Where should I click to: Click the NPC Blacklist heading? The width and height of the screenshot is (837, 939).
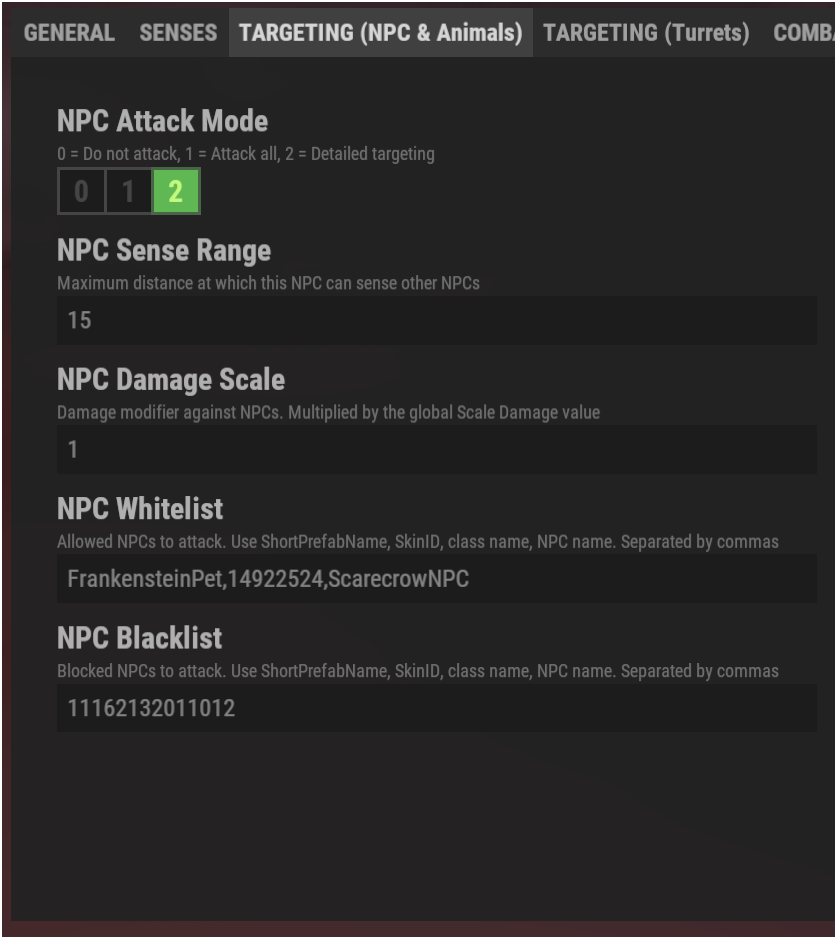coord(140,637)
